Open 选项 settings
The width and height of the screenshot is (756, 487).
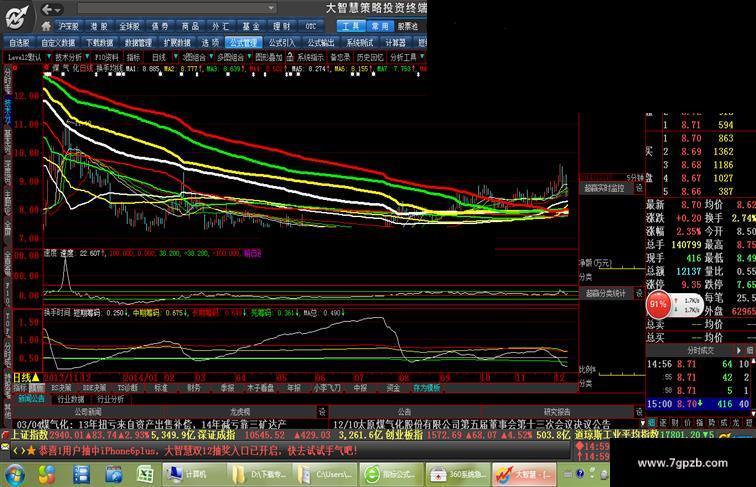click(x=210, y=43)
